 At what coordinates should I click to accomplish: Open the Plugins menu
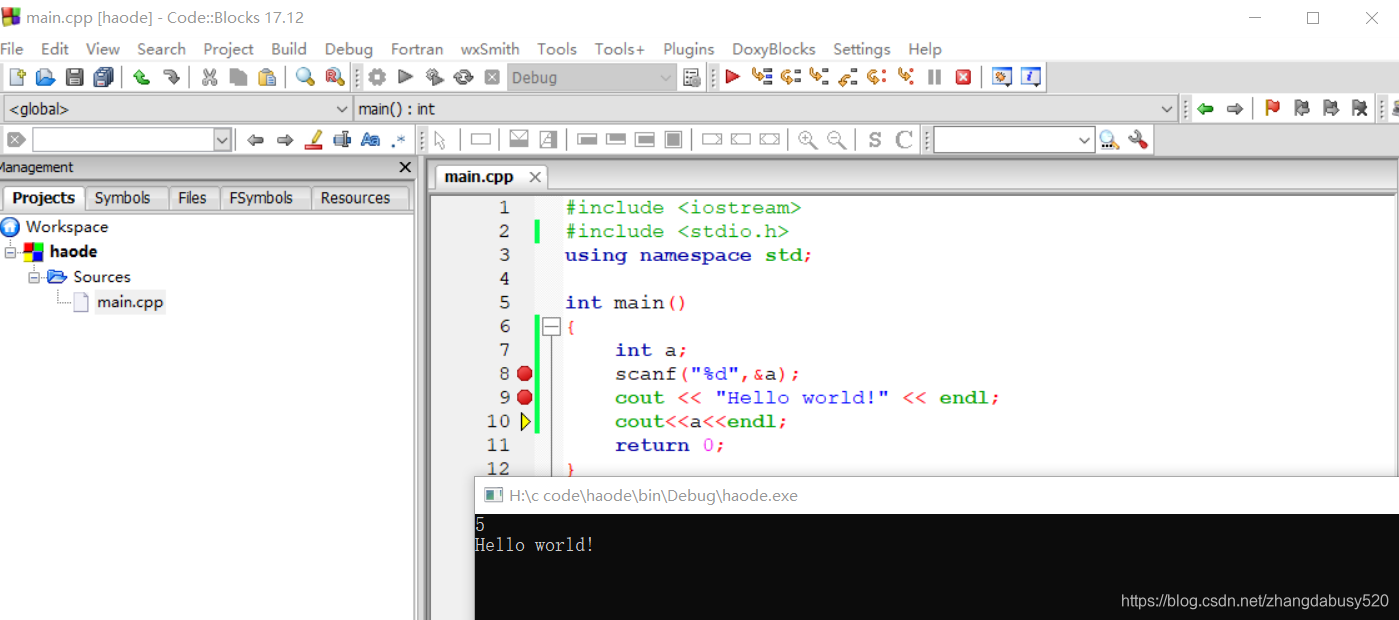tap(689, 49)
